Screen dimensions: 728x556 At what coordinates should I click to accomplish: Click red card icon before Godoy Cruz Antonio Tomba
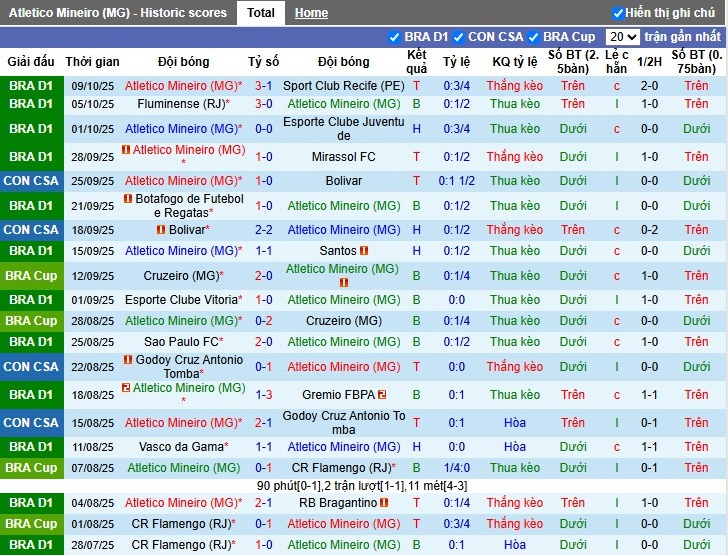(128, 360)
